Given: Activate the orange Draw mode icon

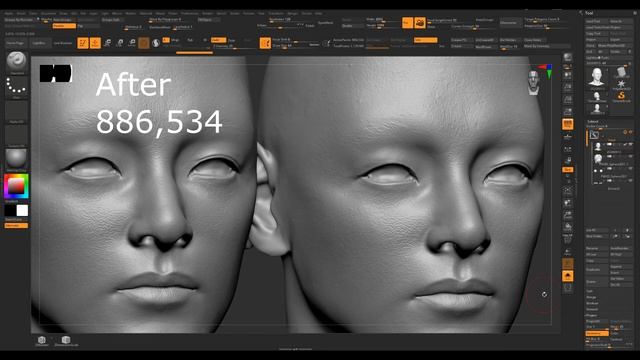Looking at the screenshot, I should click(96, 43).
